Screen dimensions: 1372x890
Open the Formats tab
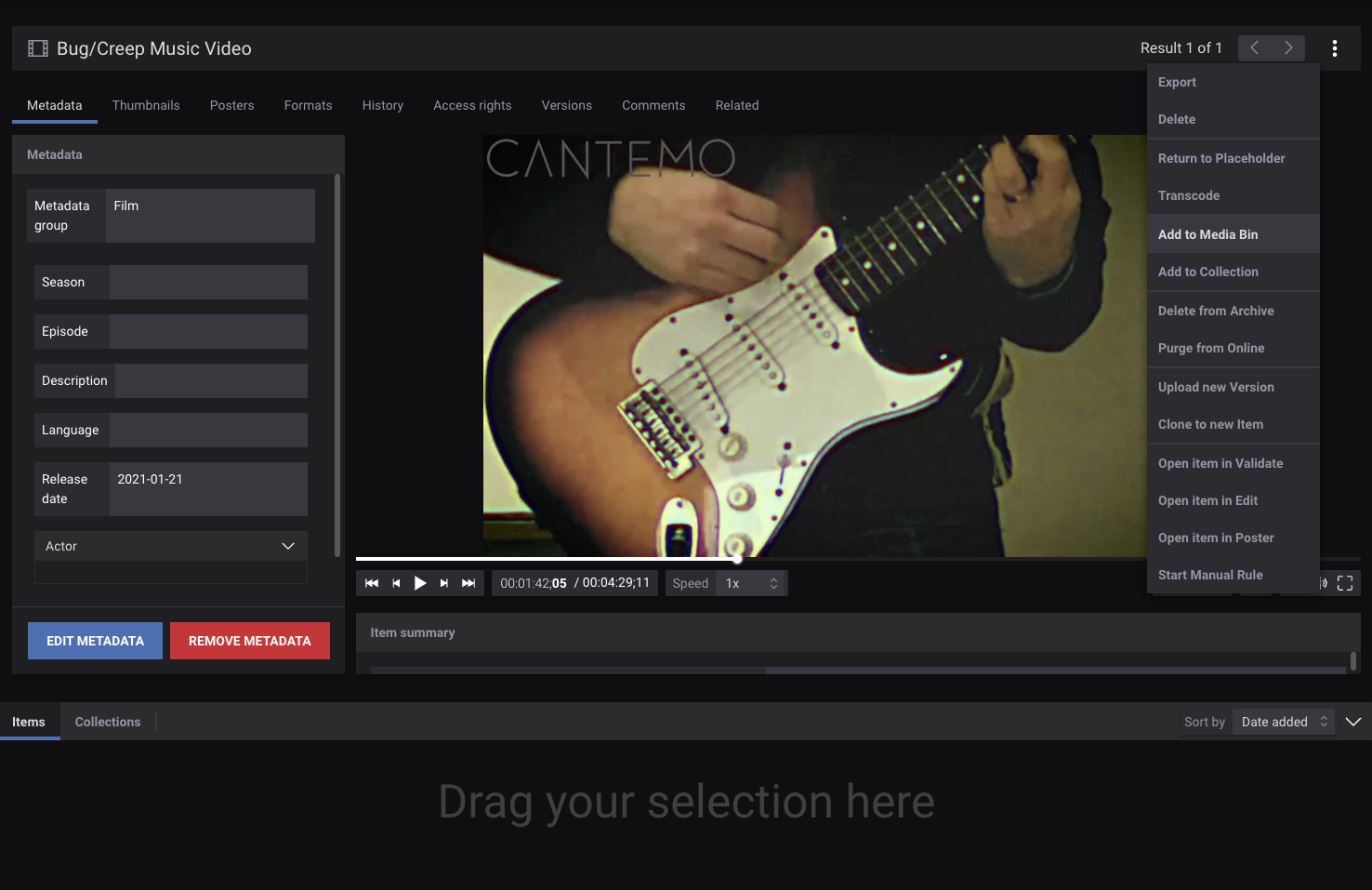pos(309,105)
